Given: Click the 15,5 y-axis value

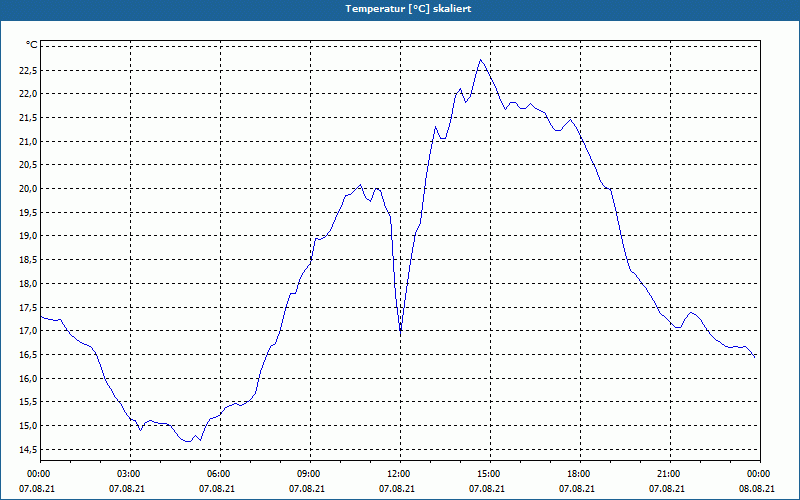Looking at the screenshot, I should [28, 402].
